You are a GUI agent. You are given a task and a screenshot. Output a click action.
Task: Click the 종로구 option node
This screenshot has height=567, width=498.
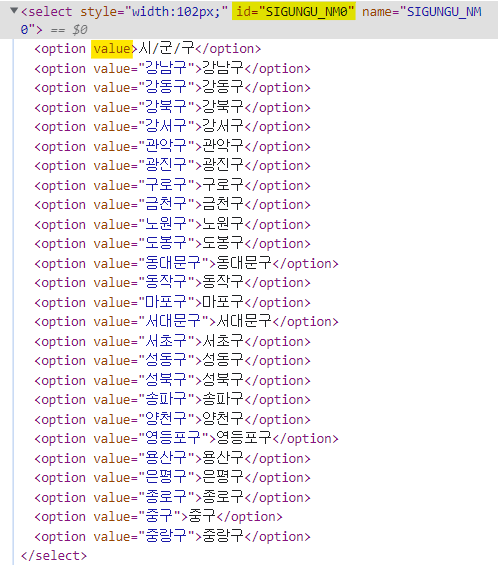coord(172,498)
